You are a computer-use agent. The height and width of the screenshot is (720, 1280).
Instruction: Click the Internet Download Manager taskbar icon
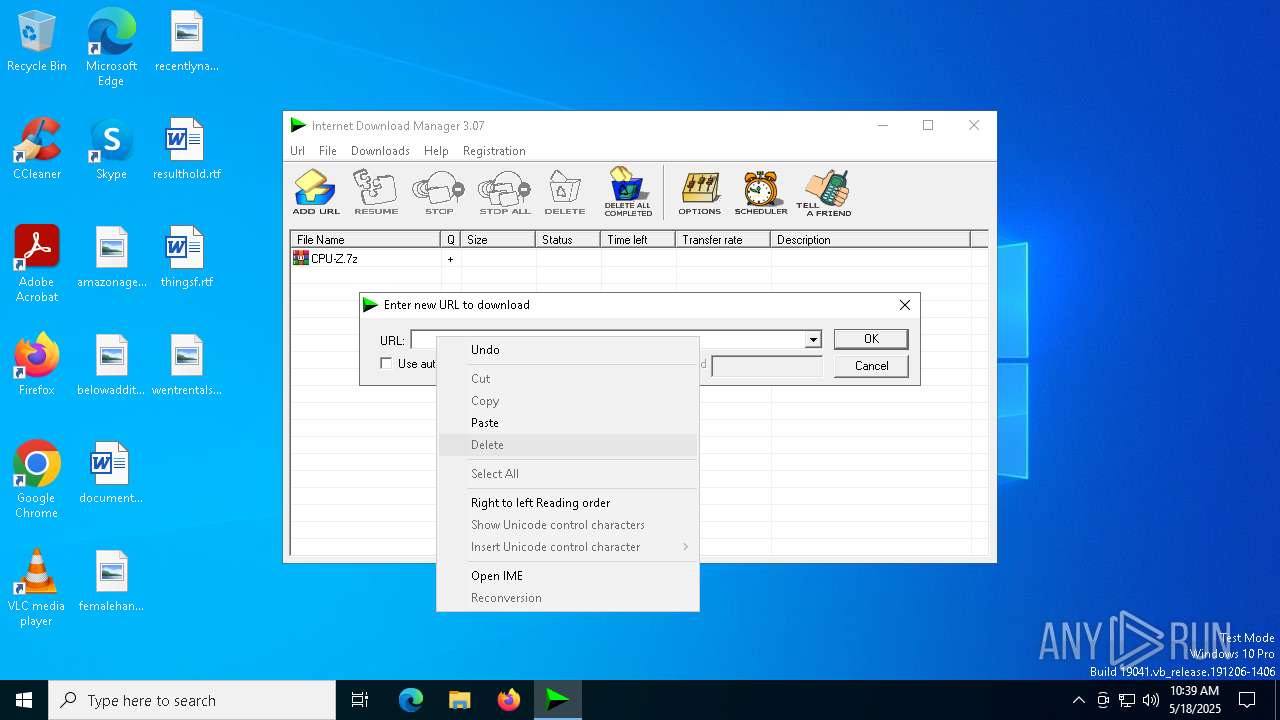(558, 700)
